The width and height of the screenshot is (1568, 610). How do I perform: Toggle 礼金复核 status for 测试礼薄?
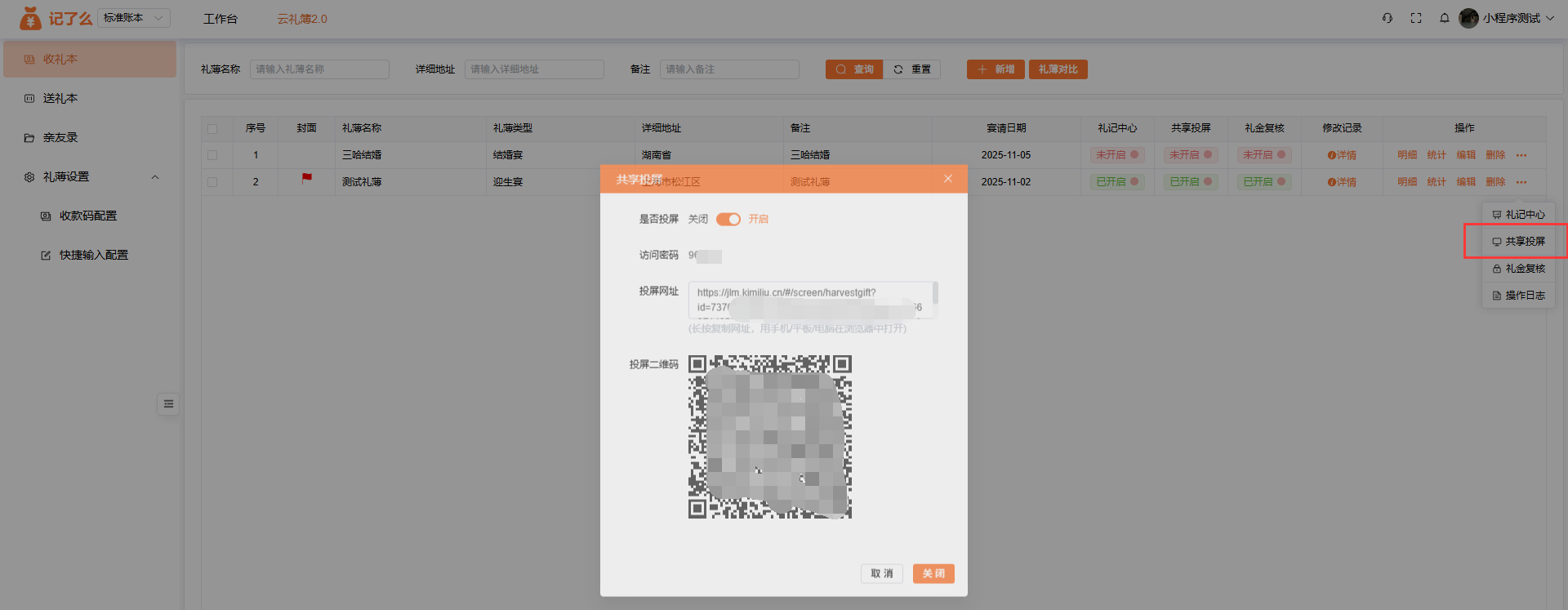(1264, 182)
